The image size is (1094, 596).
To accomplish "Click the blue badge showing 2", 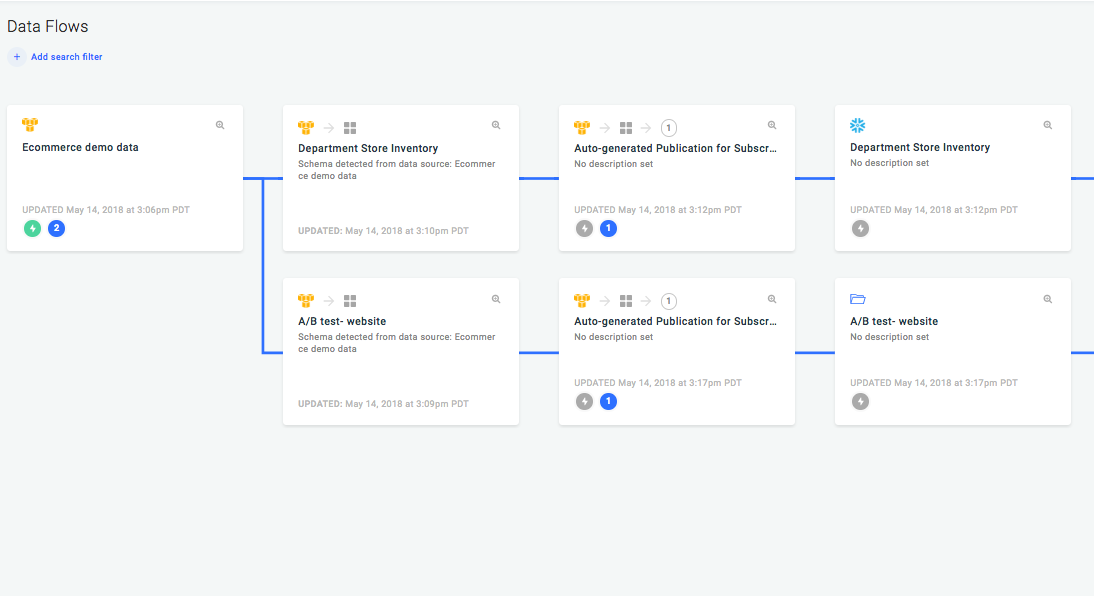I will (57, 228).
